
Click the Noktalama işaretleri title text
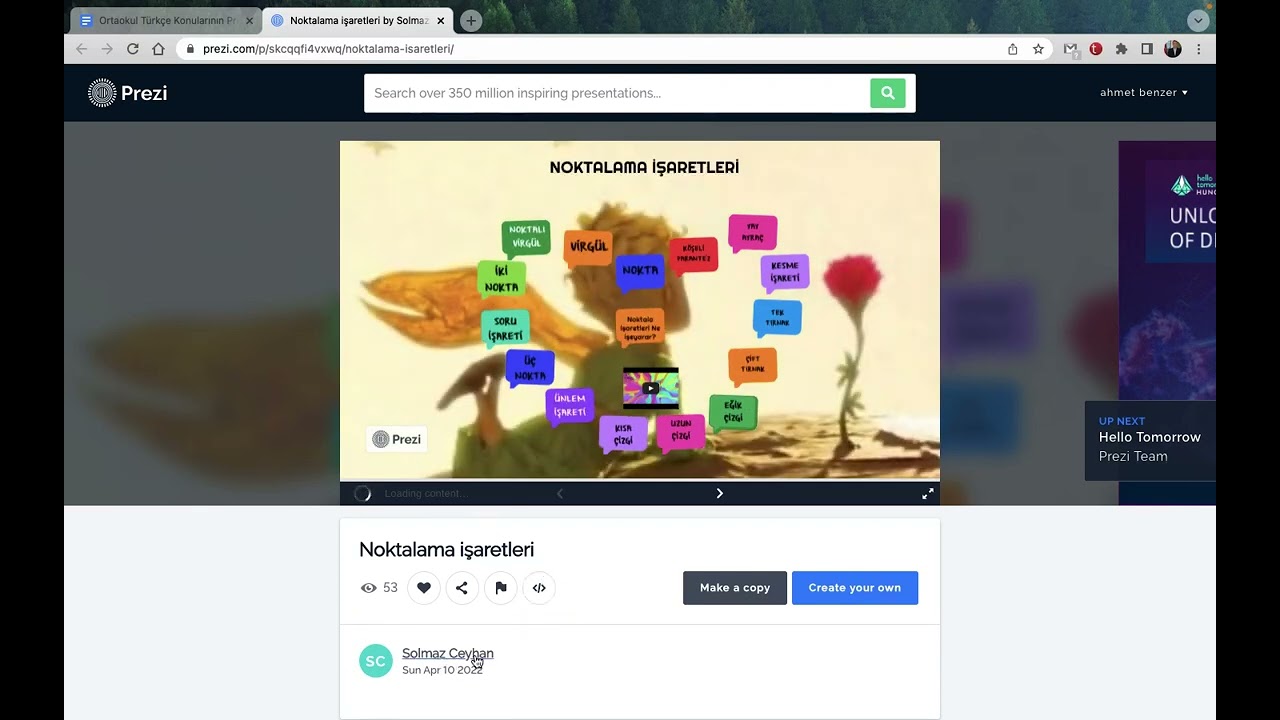[x=446, y=550]
